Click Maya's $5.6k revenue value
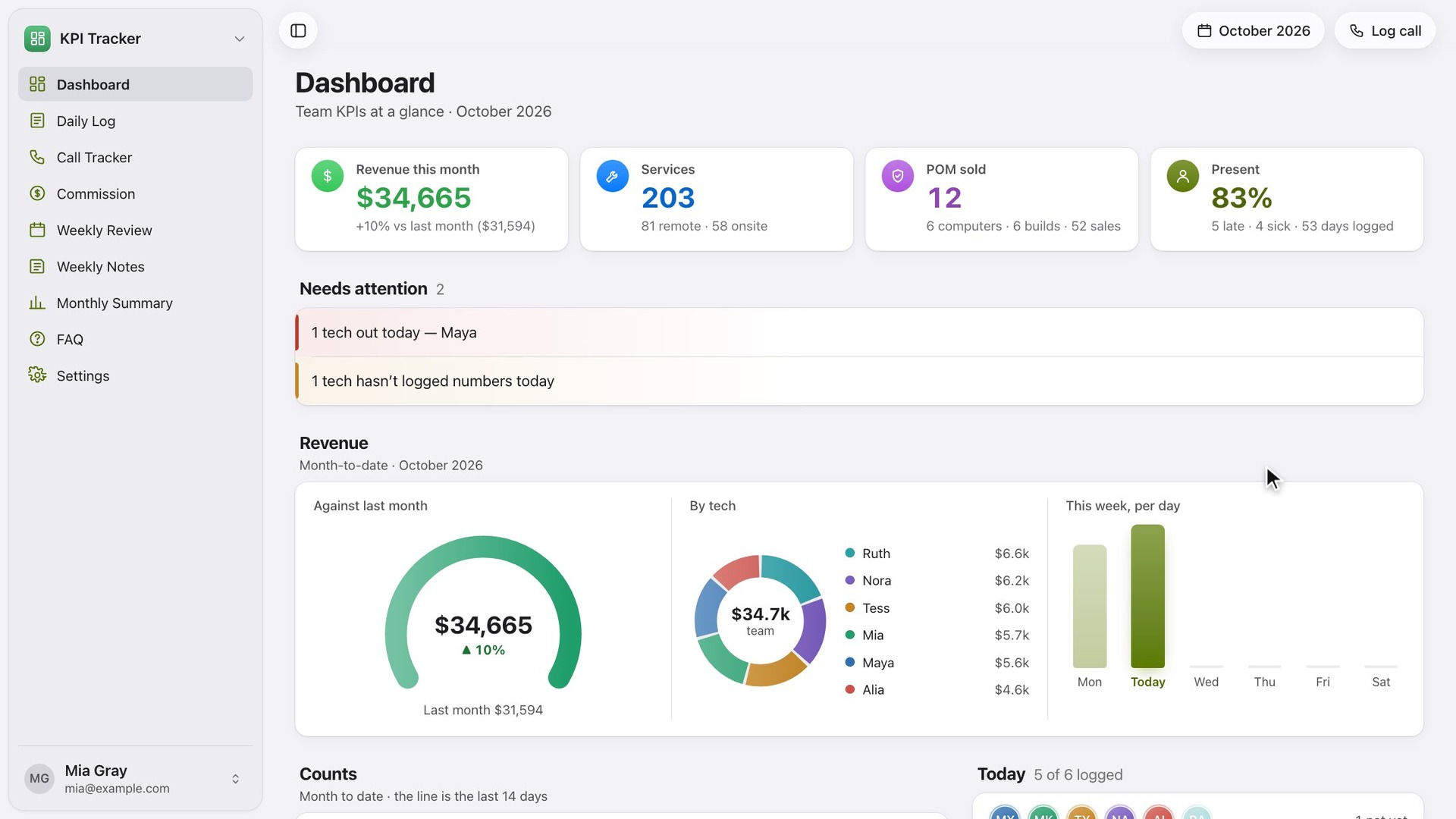The width and height of the screenshot is (1456, 819). pyautogui.click(x=1012, y=663)
